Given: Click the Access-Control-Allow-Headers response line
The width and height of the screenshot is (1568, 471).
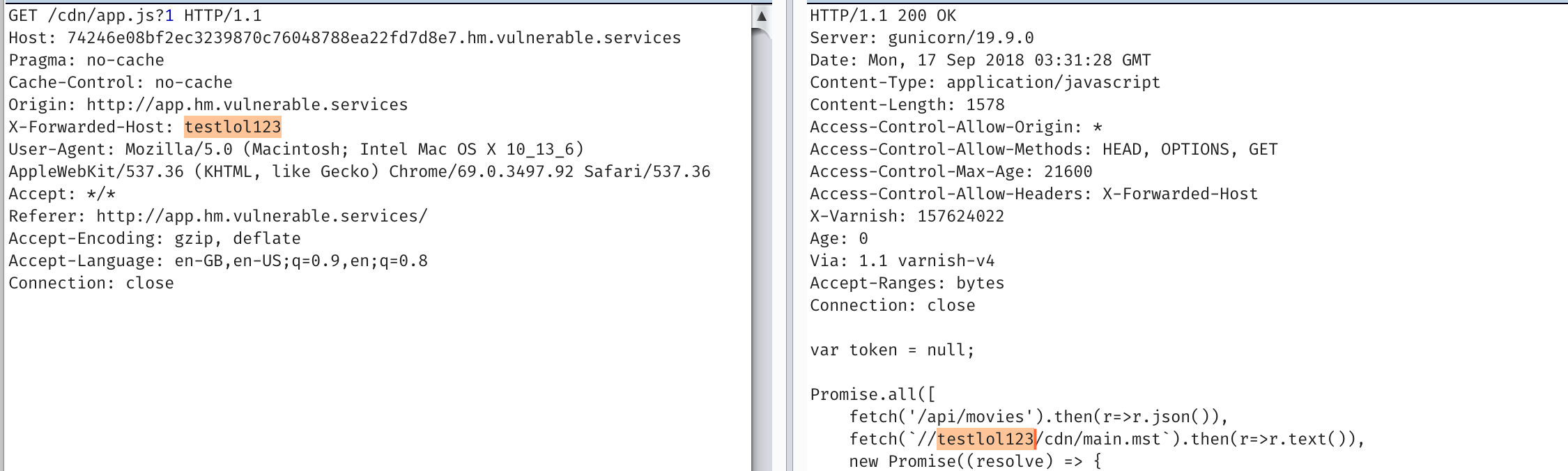Looking at the screenshot, I should click(x=1033, y=194).
